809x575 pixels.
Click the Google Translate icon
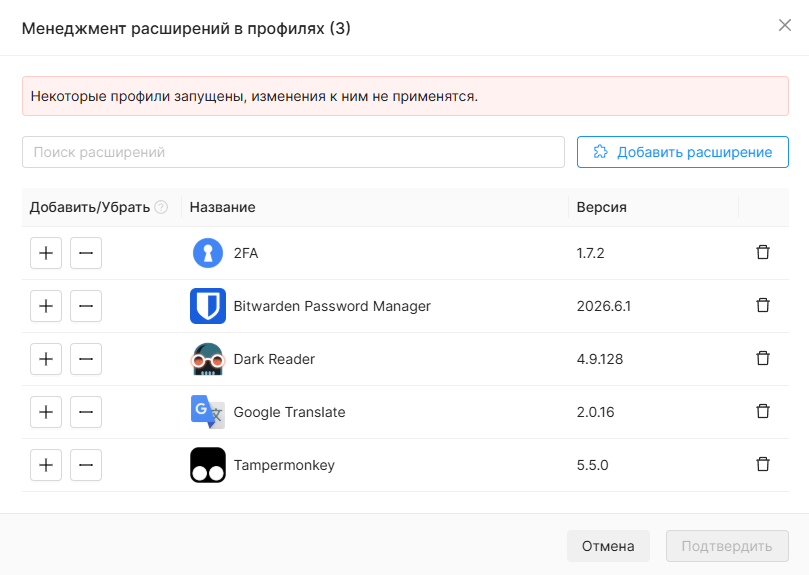[x=208, y=412]
